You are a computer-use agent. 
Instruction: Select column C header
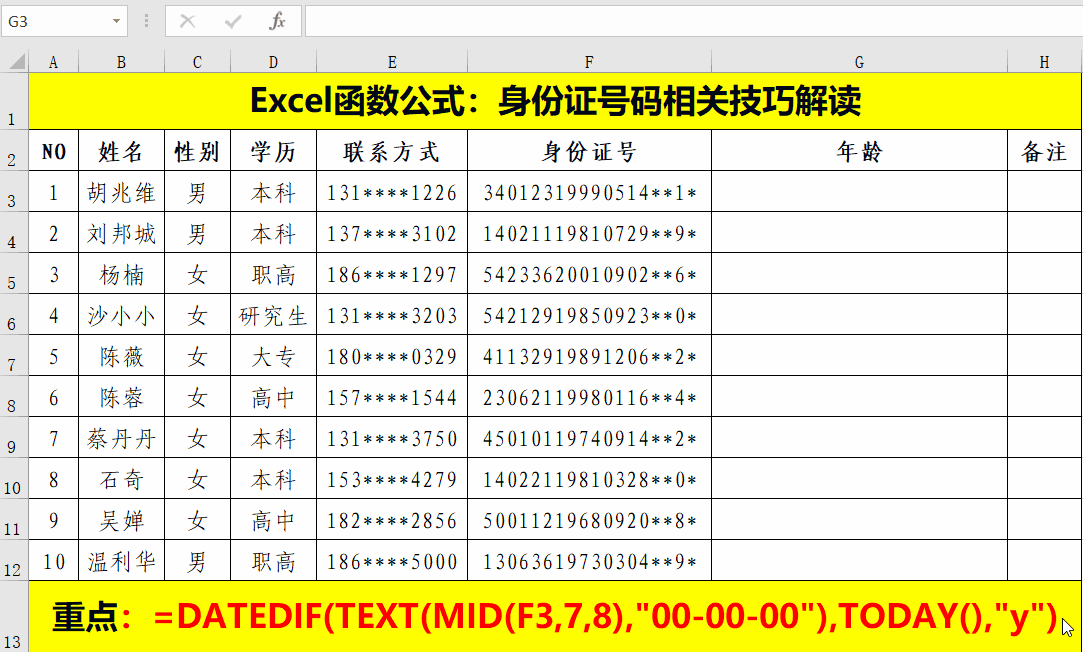198,62
